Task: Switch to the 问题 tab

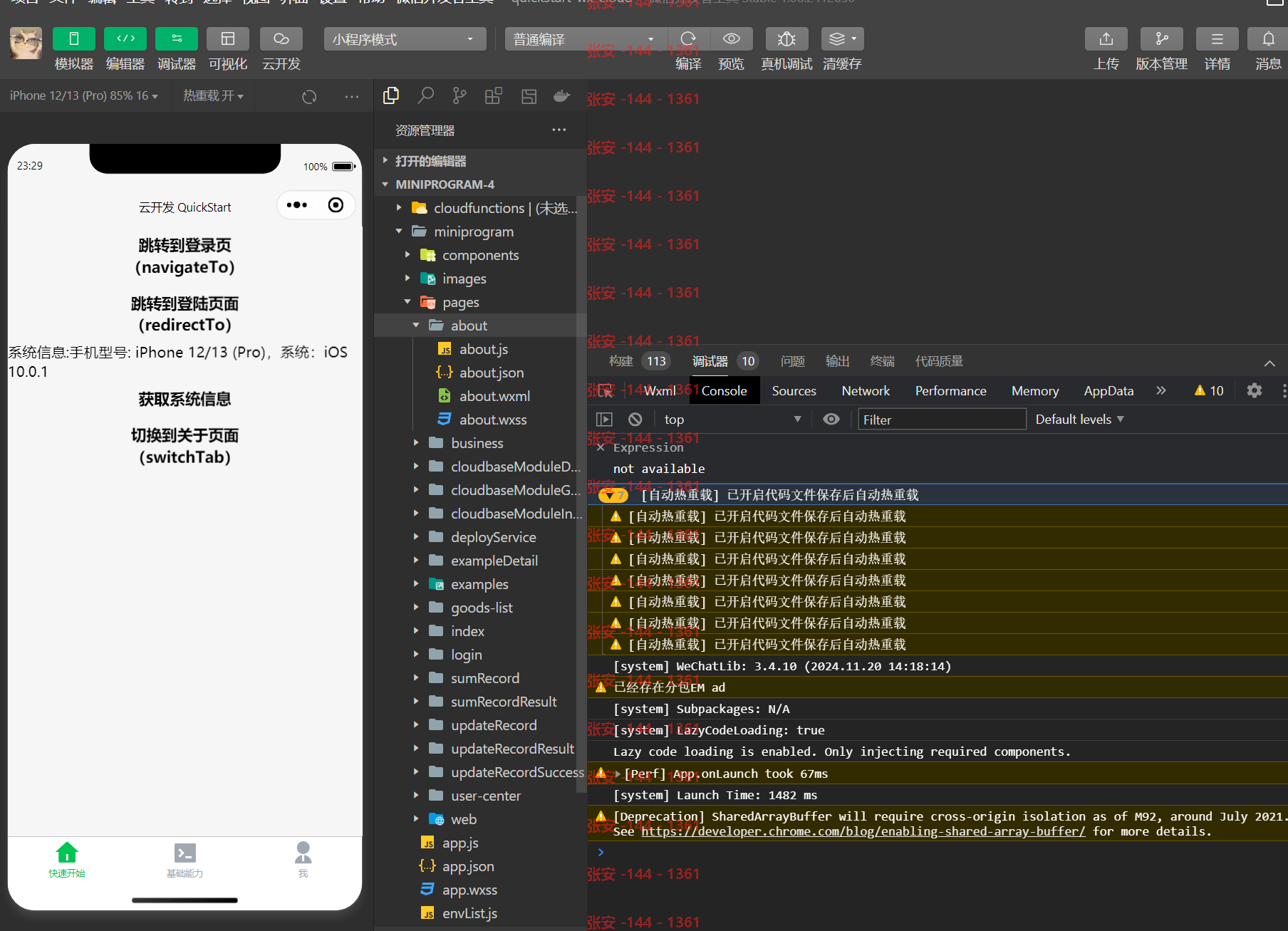Action: 793,361
